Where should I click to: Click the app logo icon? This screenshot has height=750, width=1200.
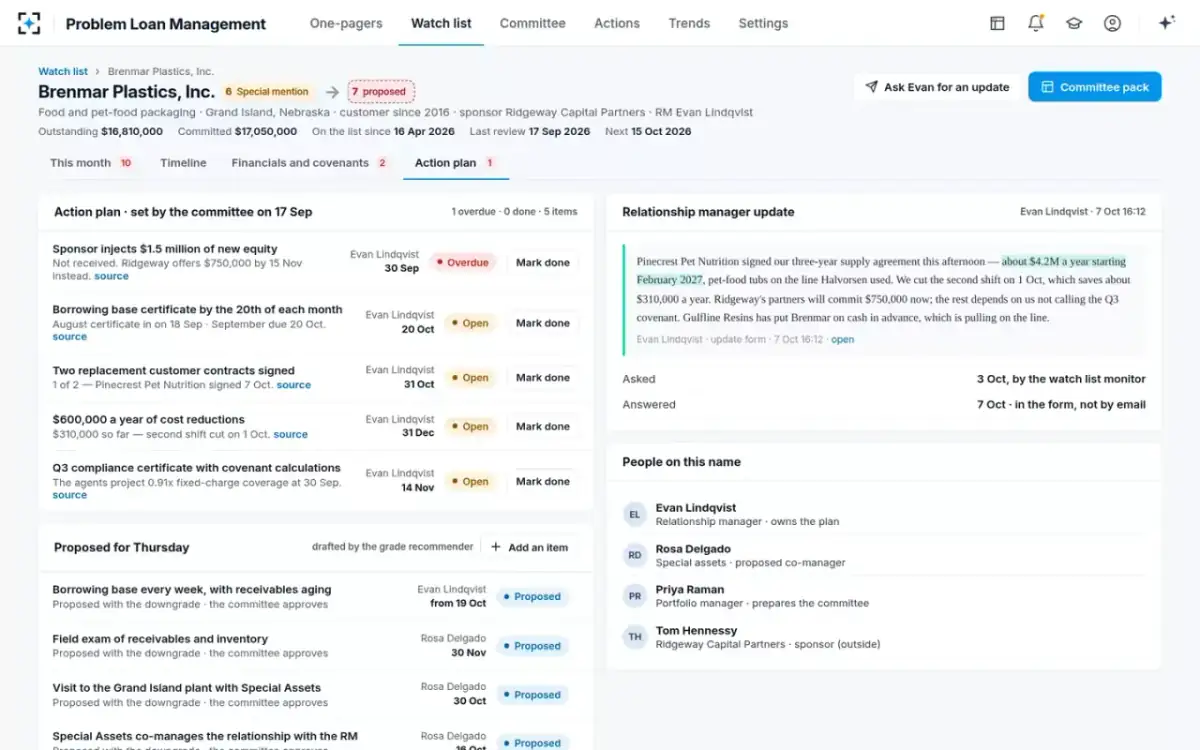point(29,23)
